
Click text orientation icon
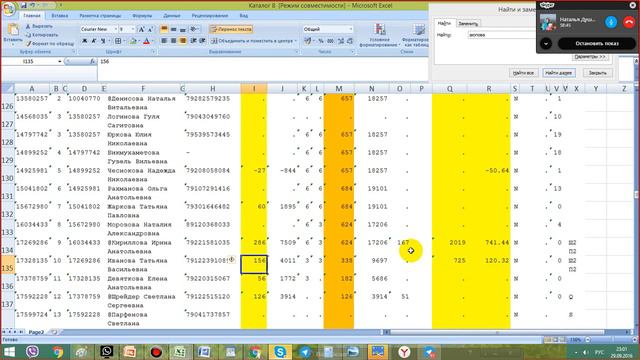(193, 29)
